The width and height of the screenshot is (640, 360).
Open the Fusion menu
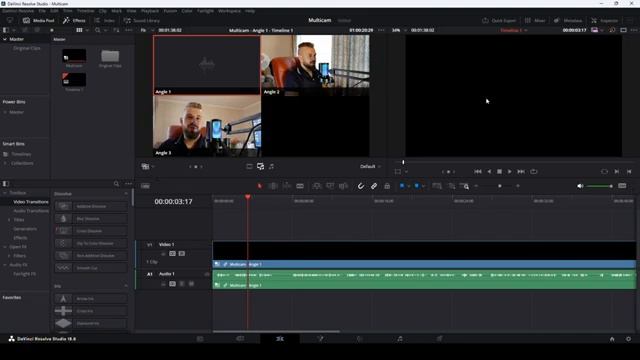click(170, 11)
